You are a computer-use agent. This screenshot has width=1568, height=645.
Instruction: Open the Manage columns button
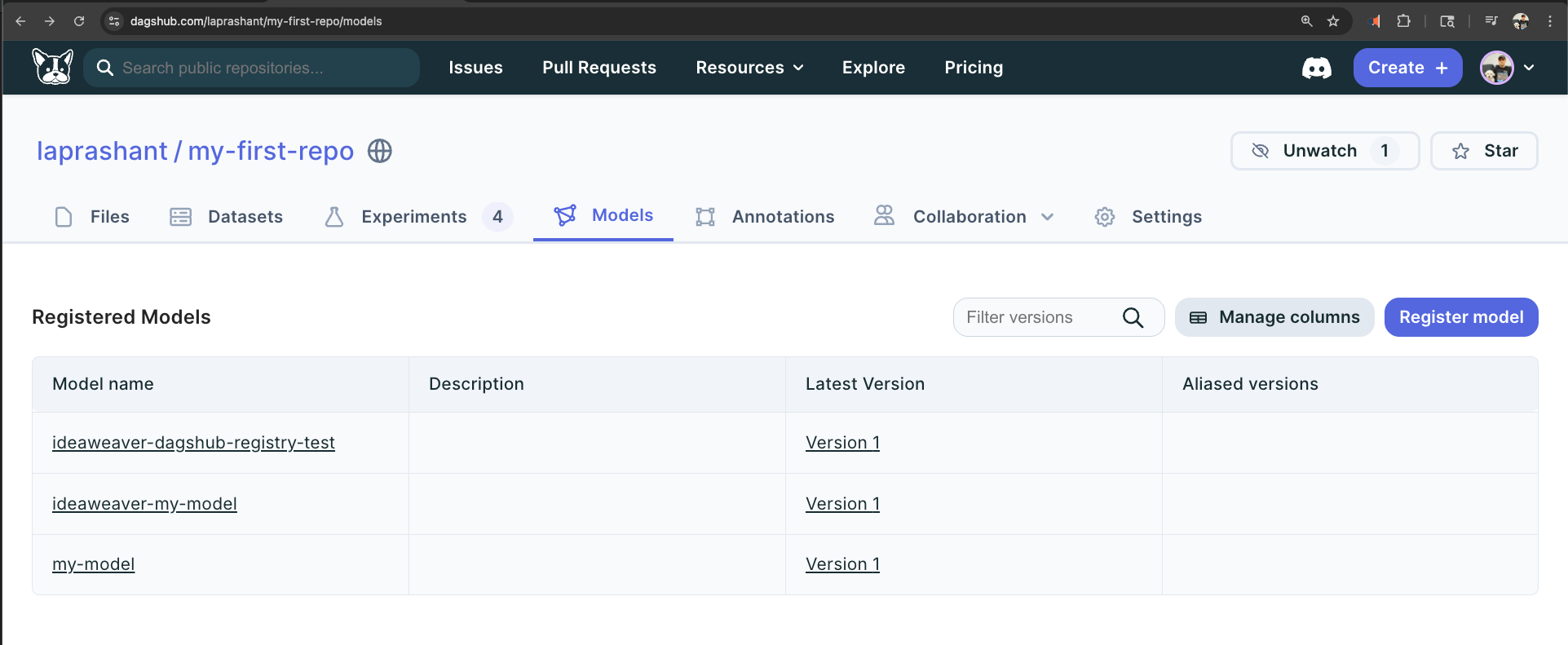click(x=1274, y=317)
